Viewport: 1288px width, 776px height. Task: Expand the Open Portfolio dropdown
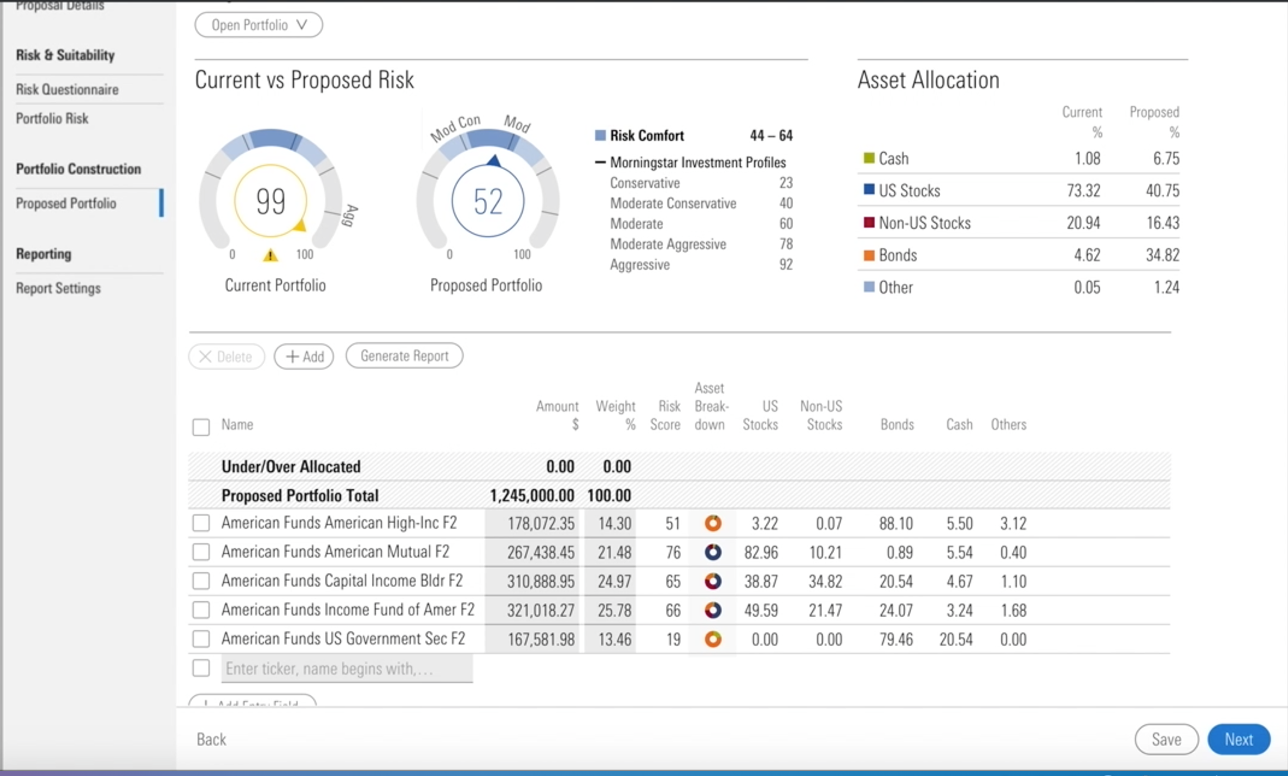259,25
